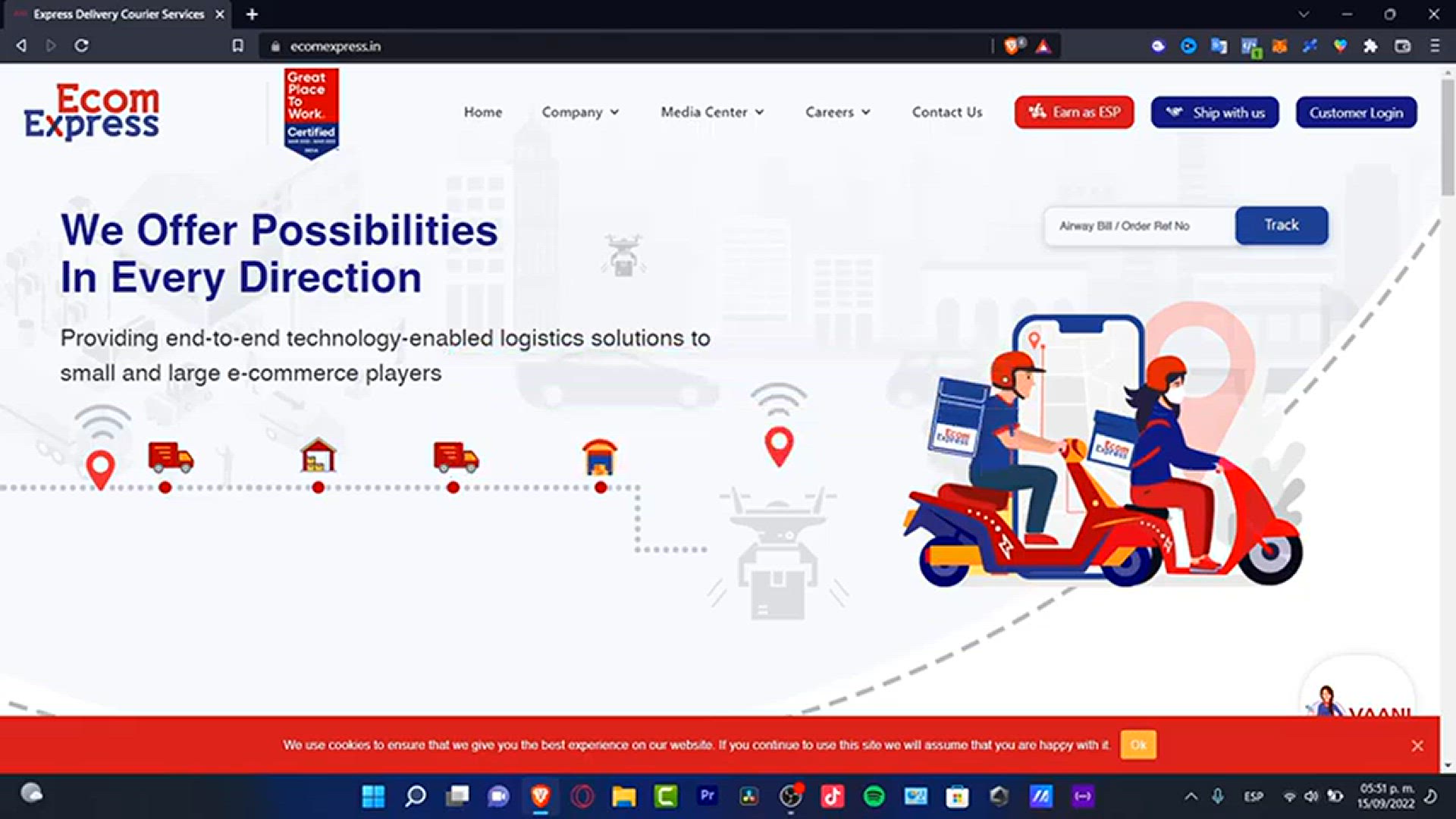Screen dimensions: 1456x819
Task: Click the Earn as ESP button
Action: pos(1074,112)
